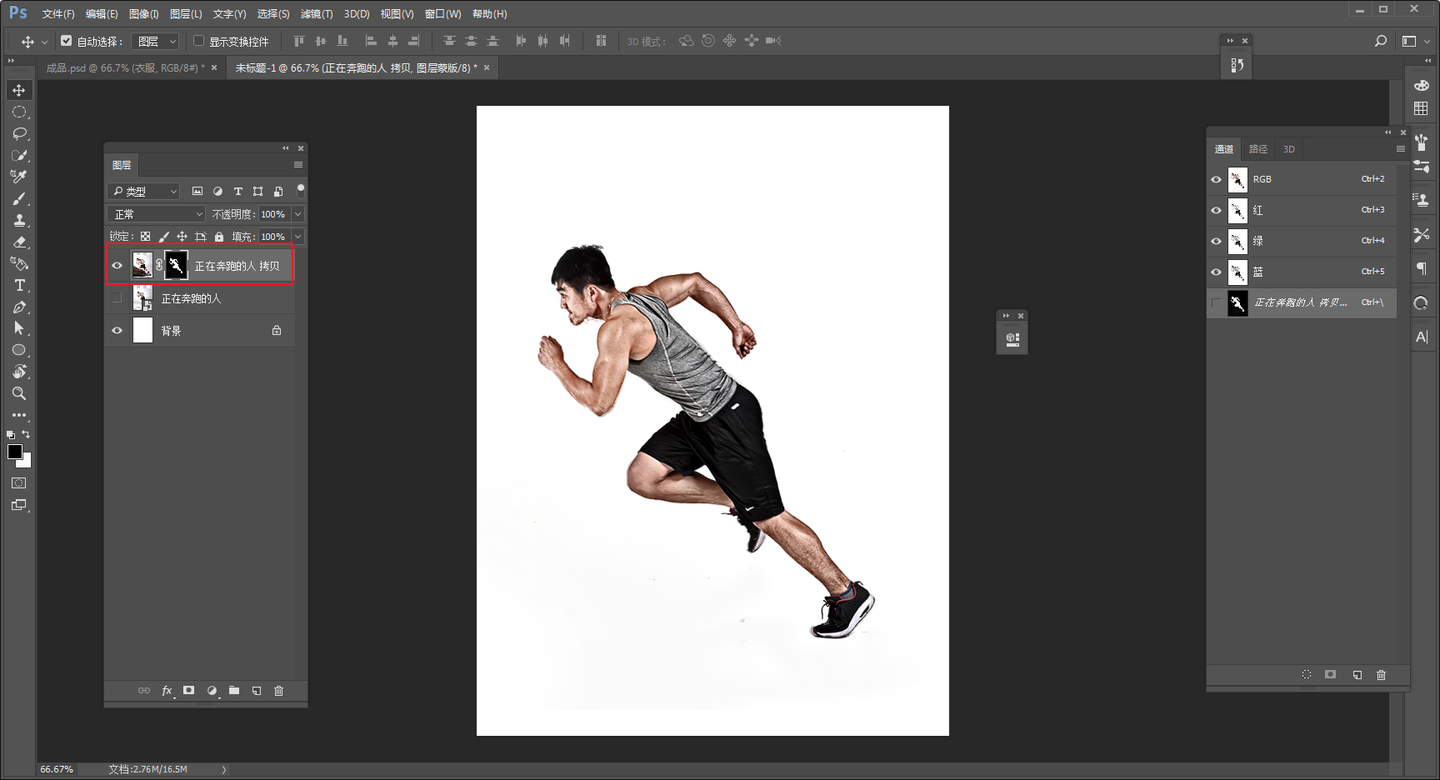This screenshot has width=1440, height=780.
Task: Expand the 不透明度 opacity dropdown arrow
Action: tap(298, 214)
